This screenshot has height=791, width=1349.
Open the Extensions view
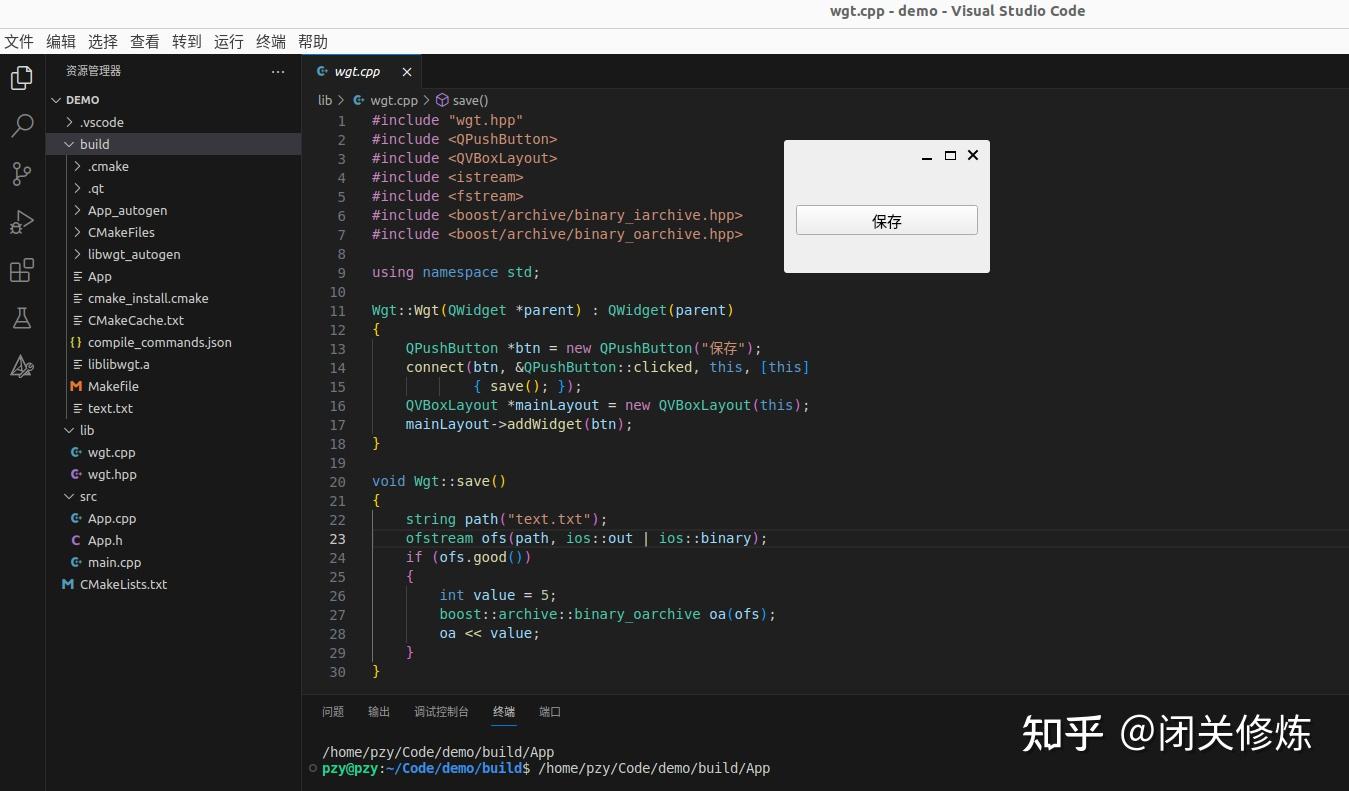point(21,270)
